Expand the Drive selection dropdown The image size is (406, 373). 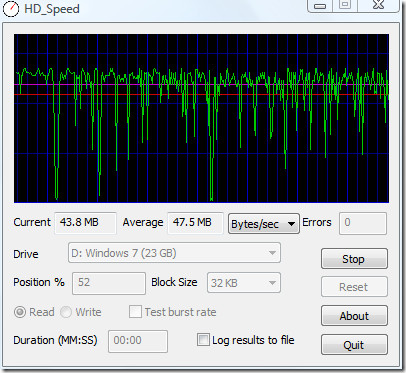click(174, 253)
